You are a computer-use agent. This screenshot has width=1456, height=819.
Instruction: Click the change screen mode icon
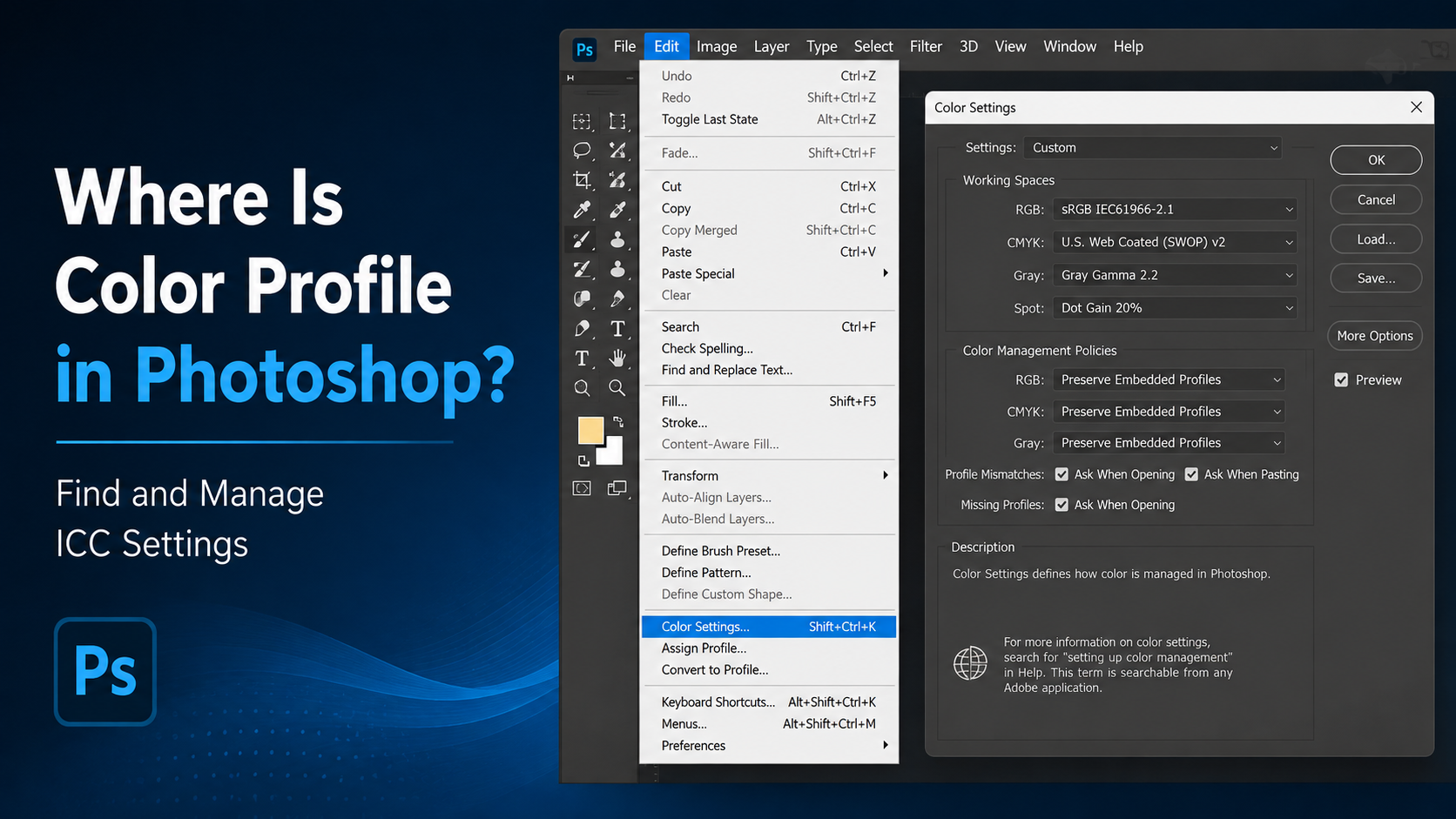[x=617, y=488]
